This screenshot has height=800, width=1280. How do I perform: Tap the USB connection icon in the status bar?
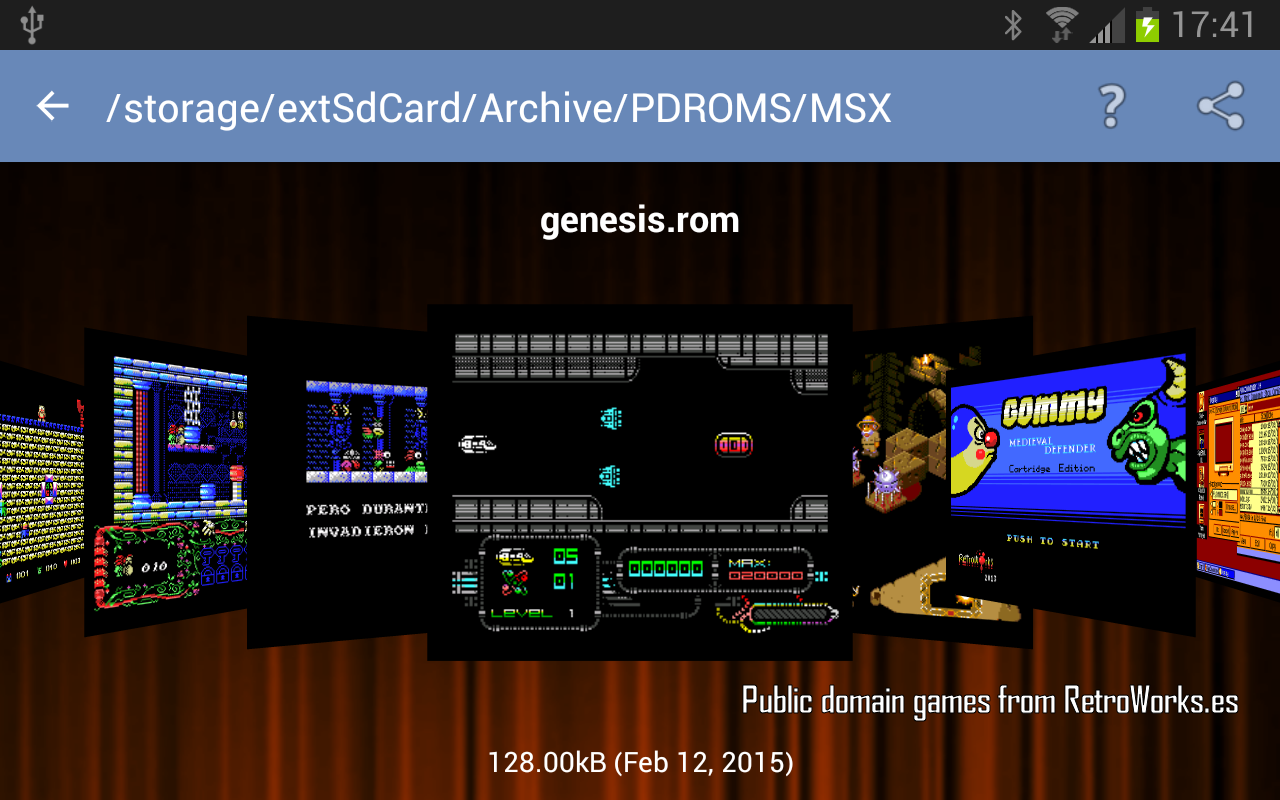tap(31, 24)
